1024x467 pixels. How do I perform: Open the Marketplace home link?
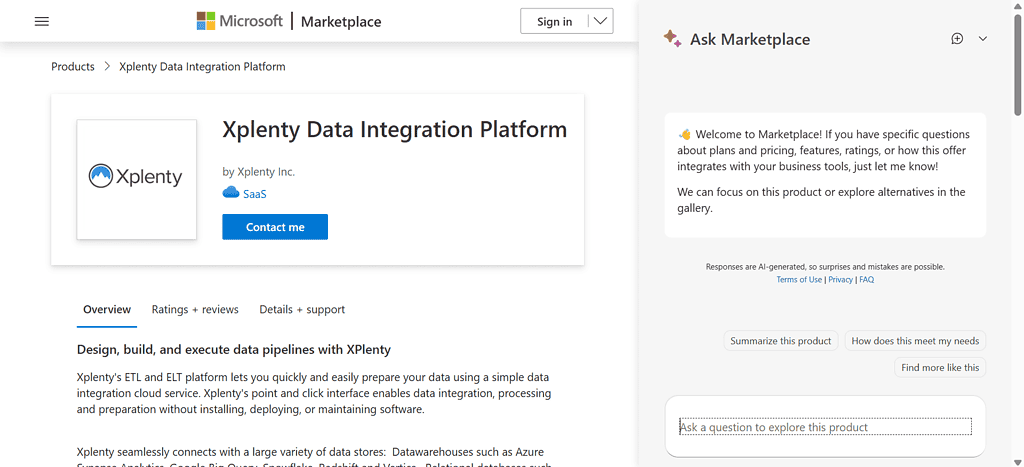[341, 22]
